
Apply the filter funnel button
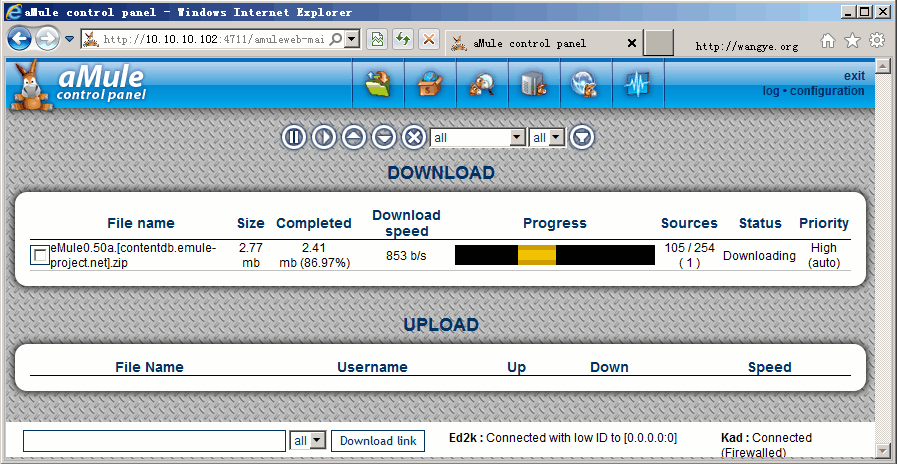pyautogui.click(x=582, y=138)
